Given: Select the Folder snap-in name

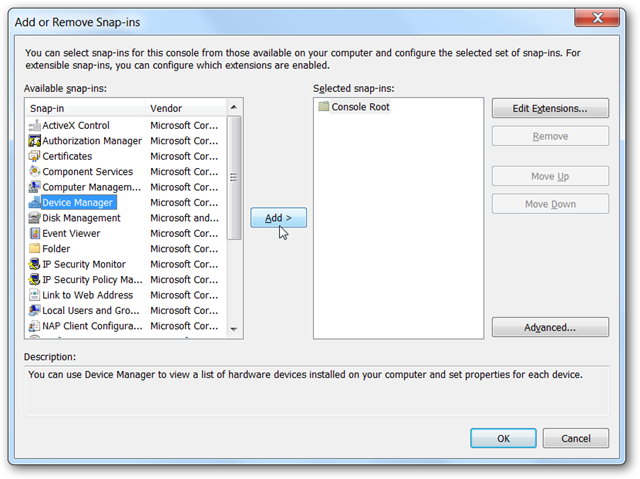Looking at the screenshot, I should 56,248.
